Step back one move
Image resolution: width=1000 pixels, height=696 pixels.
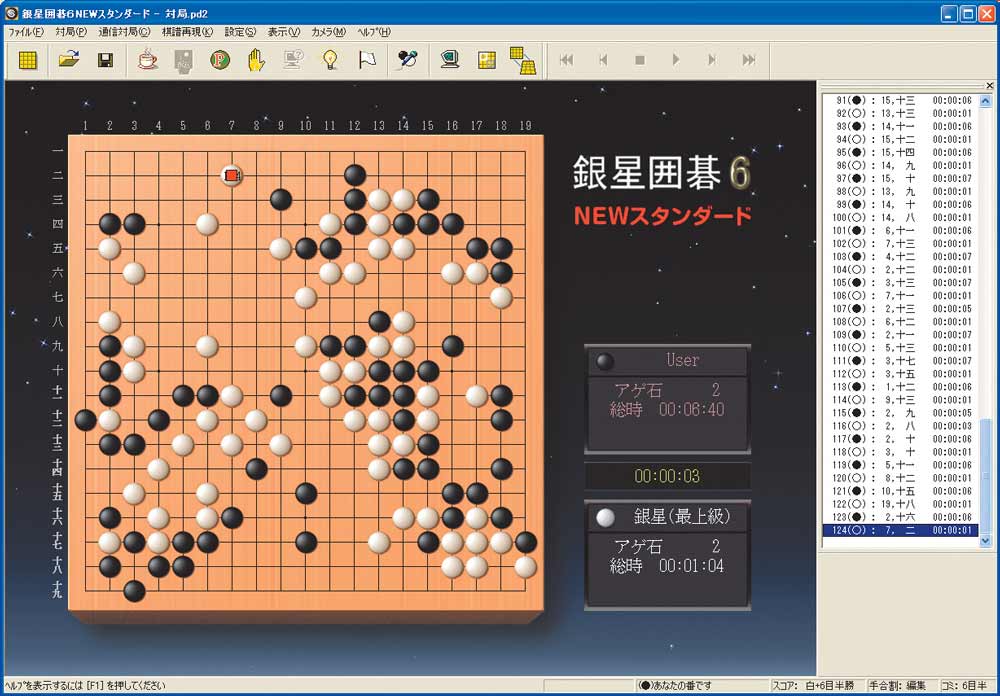click(x=603, y=60)
